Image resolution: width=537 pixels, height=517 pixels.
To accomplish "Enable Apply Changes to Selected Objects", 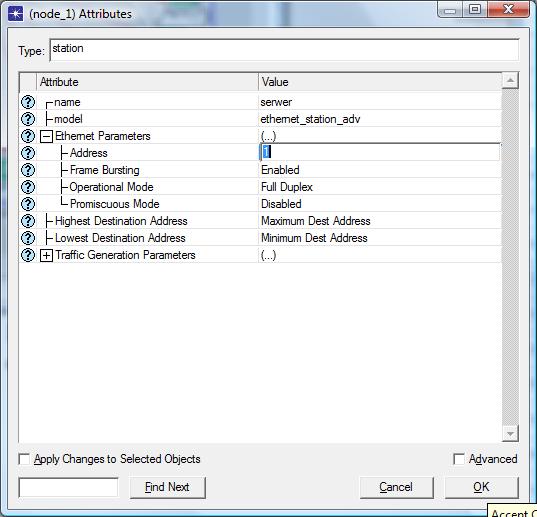I will pos(24,459).
